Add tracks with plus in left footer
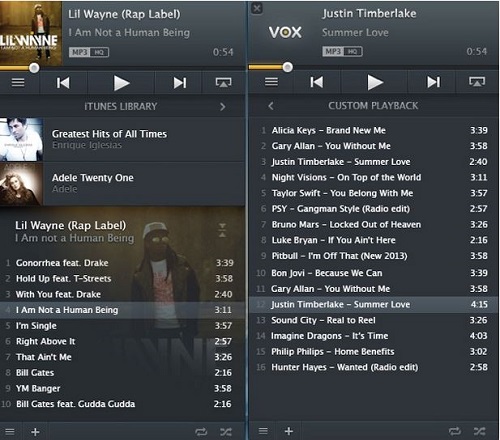The height and width of the screenshot is (440, 500). click(35, 432)
